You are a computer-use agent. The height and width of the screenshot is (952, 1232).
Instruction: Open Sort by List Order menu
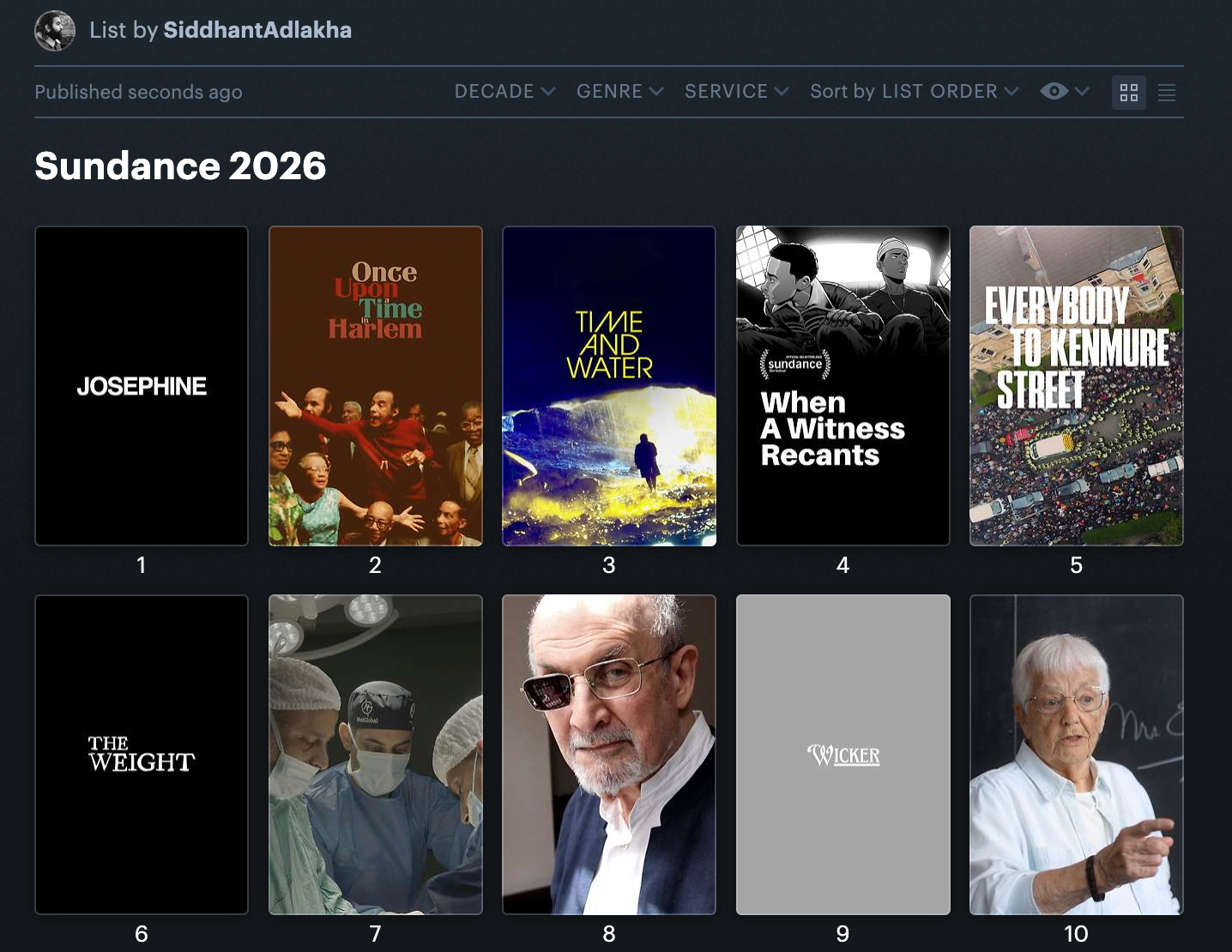click(x=914, y=92)
